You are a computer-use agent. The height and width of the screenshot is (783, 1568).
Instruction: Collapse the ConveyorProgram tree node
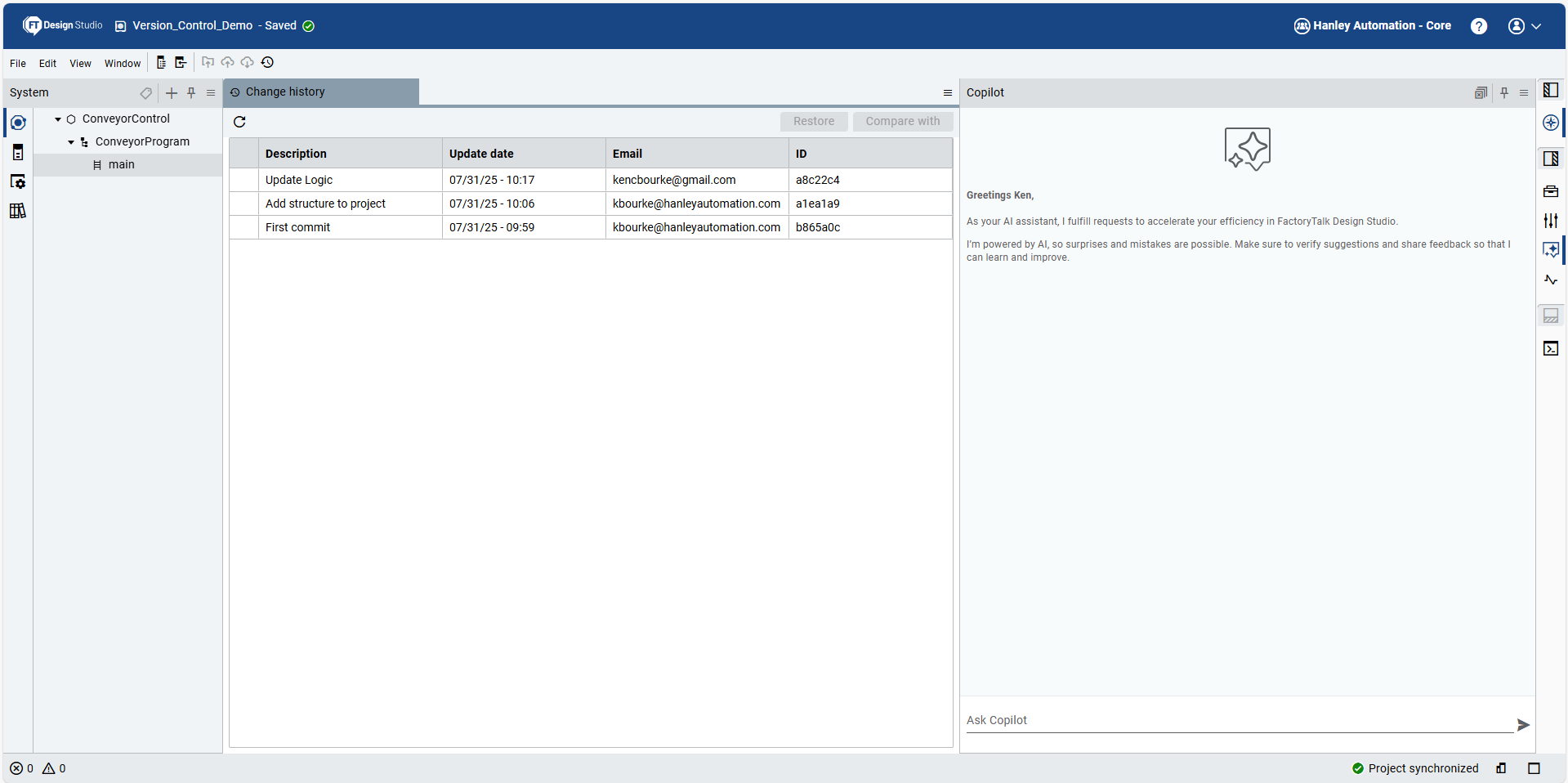[71, 142]
